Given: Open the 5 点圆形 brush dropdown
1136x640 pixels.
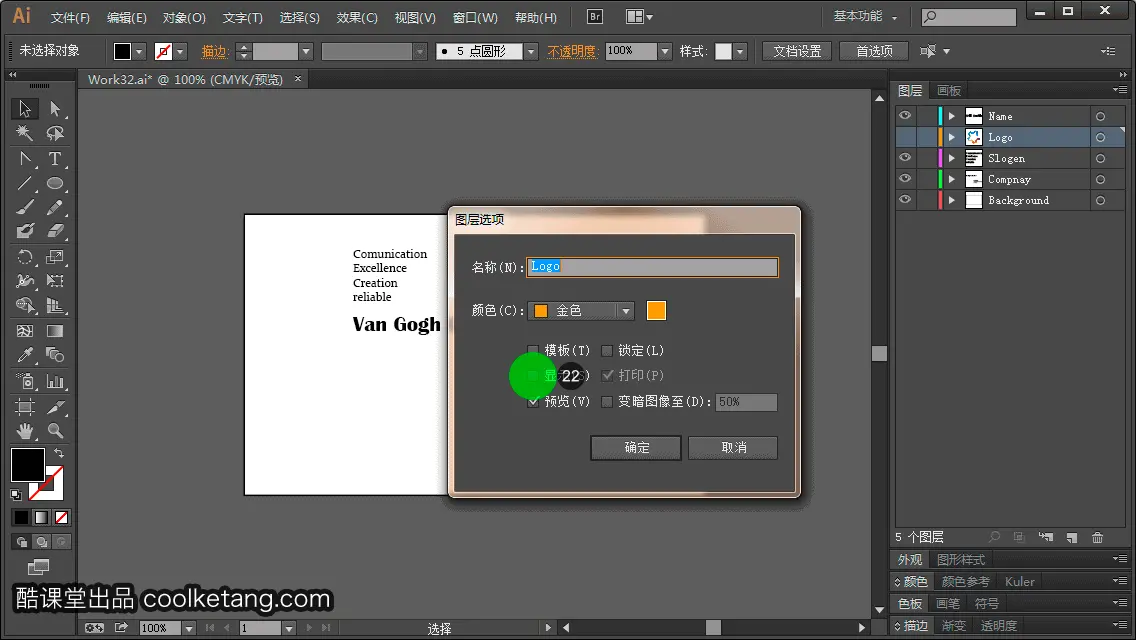Looking at the screenshot, I should pyautogui.click(x=531, y=51).
